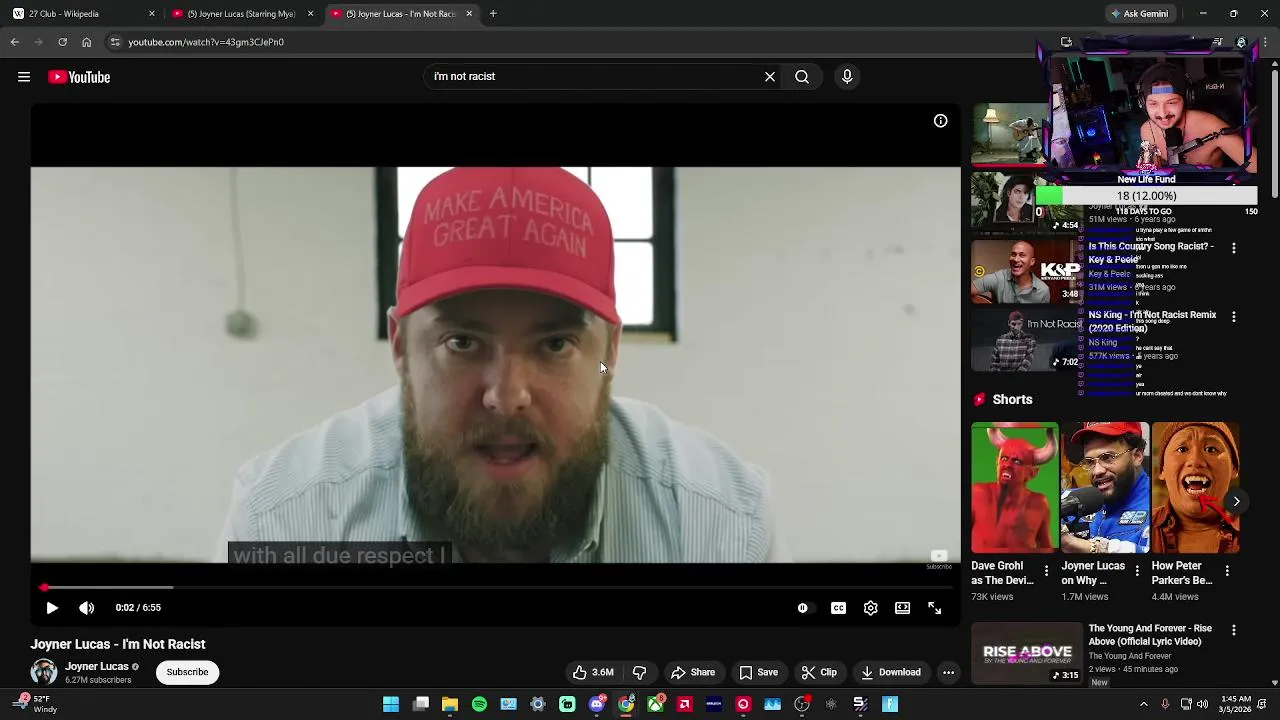Switch to theater mode

pyautogui.click(x=903, y=608)
